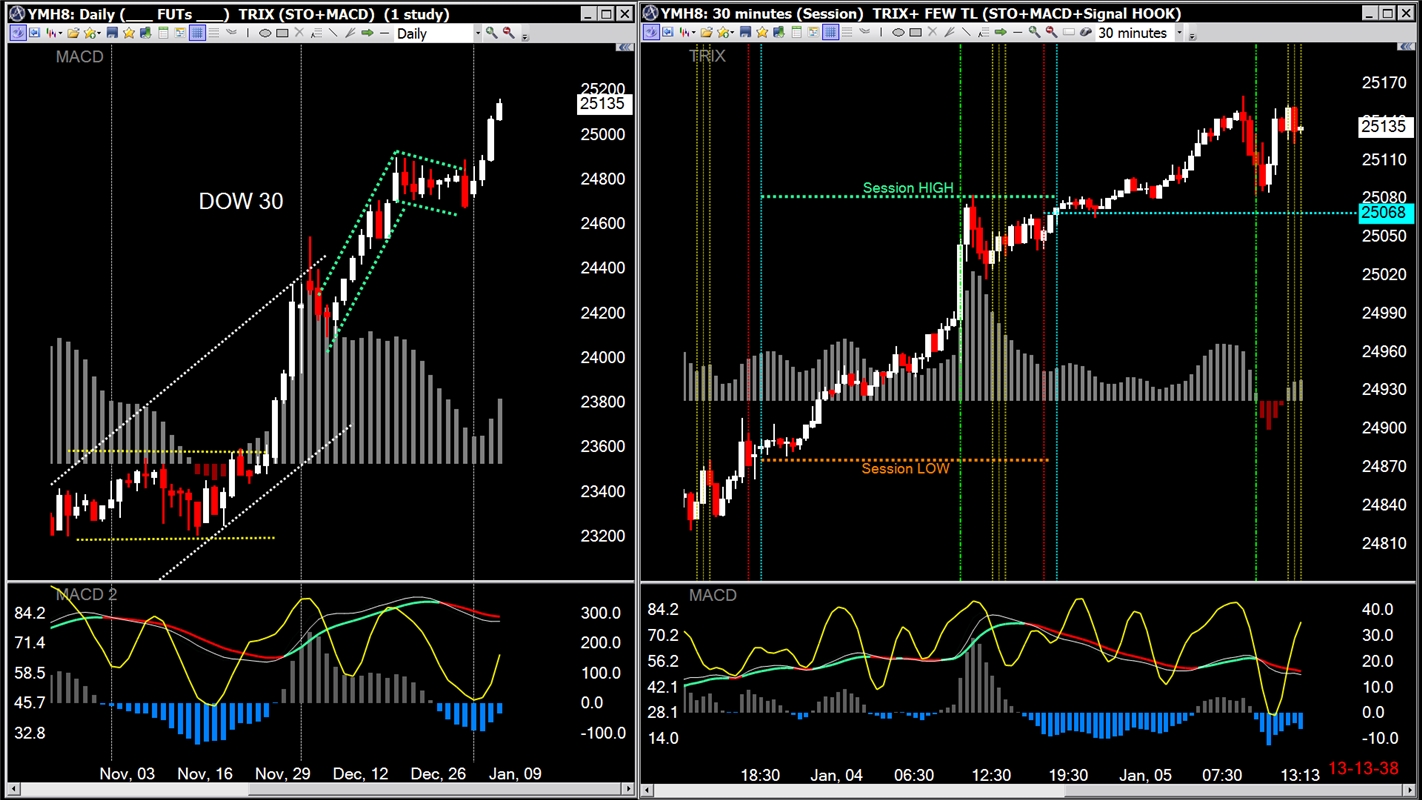Click pointer mode icon in 30 minutes chart toolbar
Image resolution: width=1422 pixels, height=800 pixels.
click(649, 33)
